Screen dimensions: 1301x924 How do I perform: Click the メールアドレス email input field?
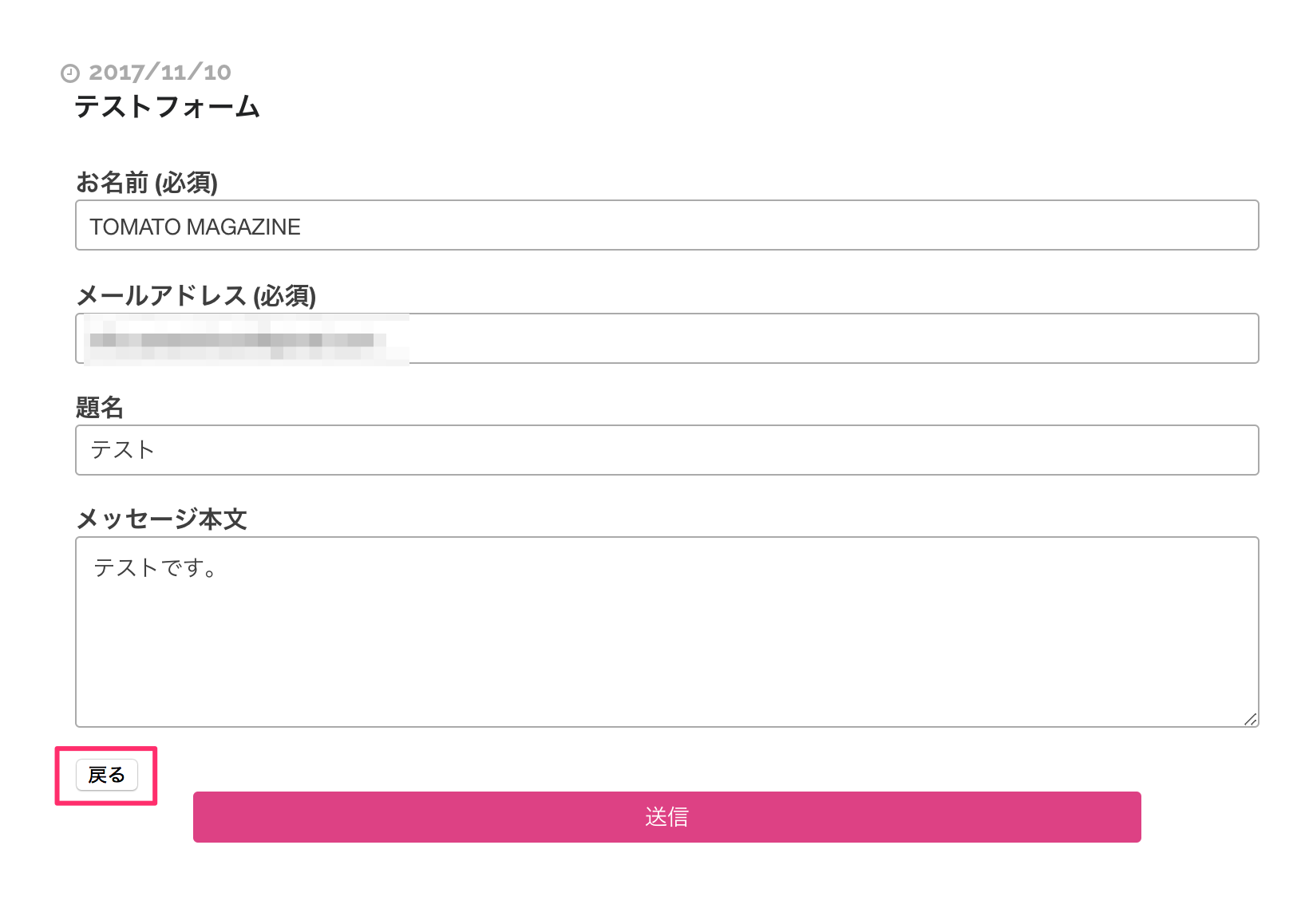click(x=666, y=338)
